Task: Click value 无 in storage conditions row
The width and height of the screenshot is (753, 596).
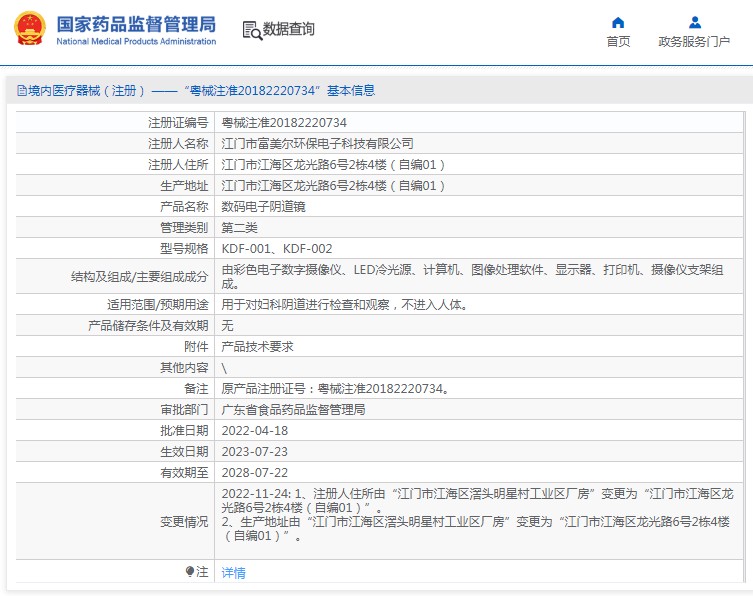Action: [x=227, y=326]
